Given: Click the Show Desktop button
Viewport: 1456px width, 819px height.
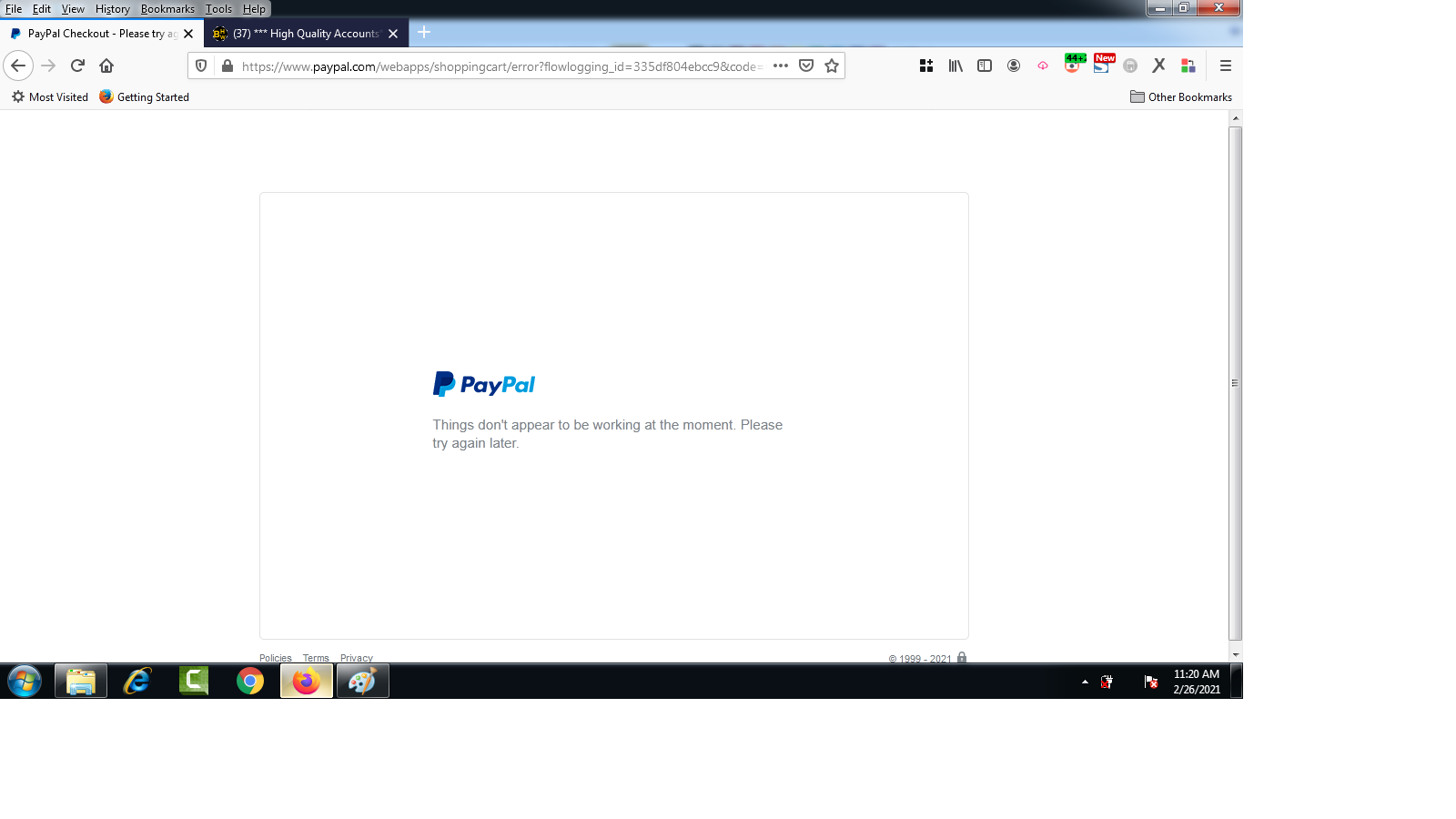Looking at the screenshot, I should pos(1237,681).
